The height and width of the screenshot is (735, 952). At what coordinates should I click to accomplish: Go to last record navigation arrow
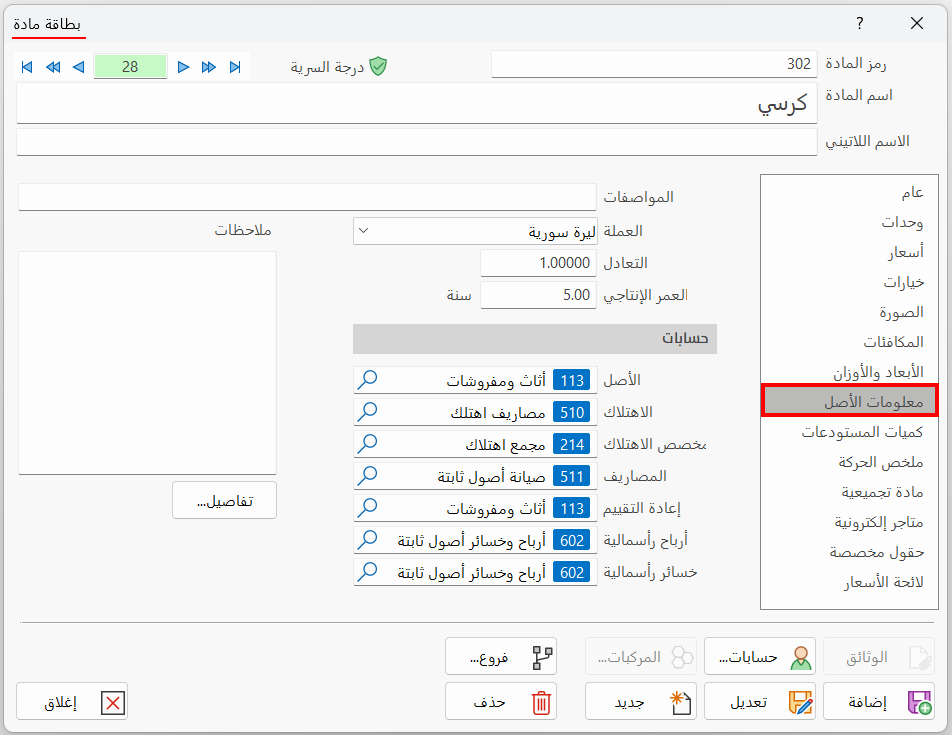[x=235, y=67]
